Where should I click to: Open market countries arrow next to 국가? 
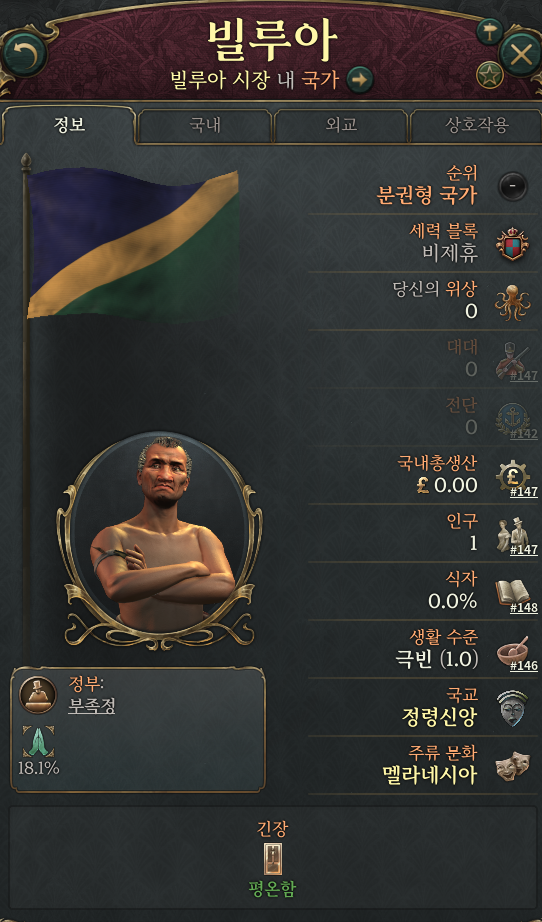(x=360, y=79)
